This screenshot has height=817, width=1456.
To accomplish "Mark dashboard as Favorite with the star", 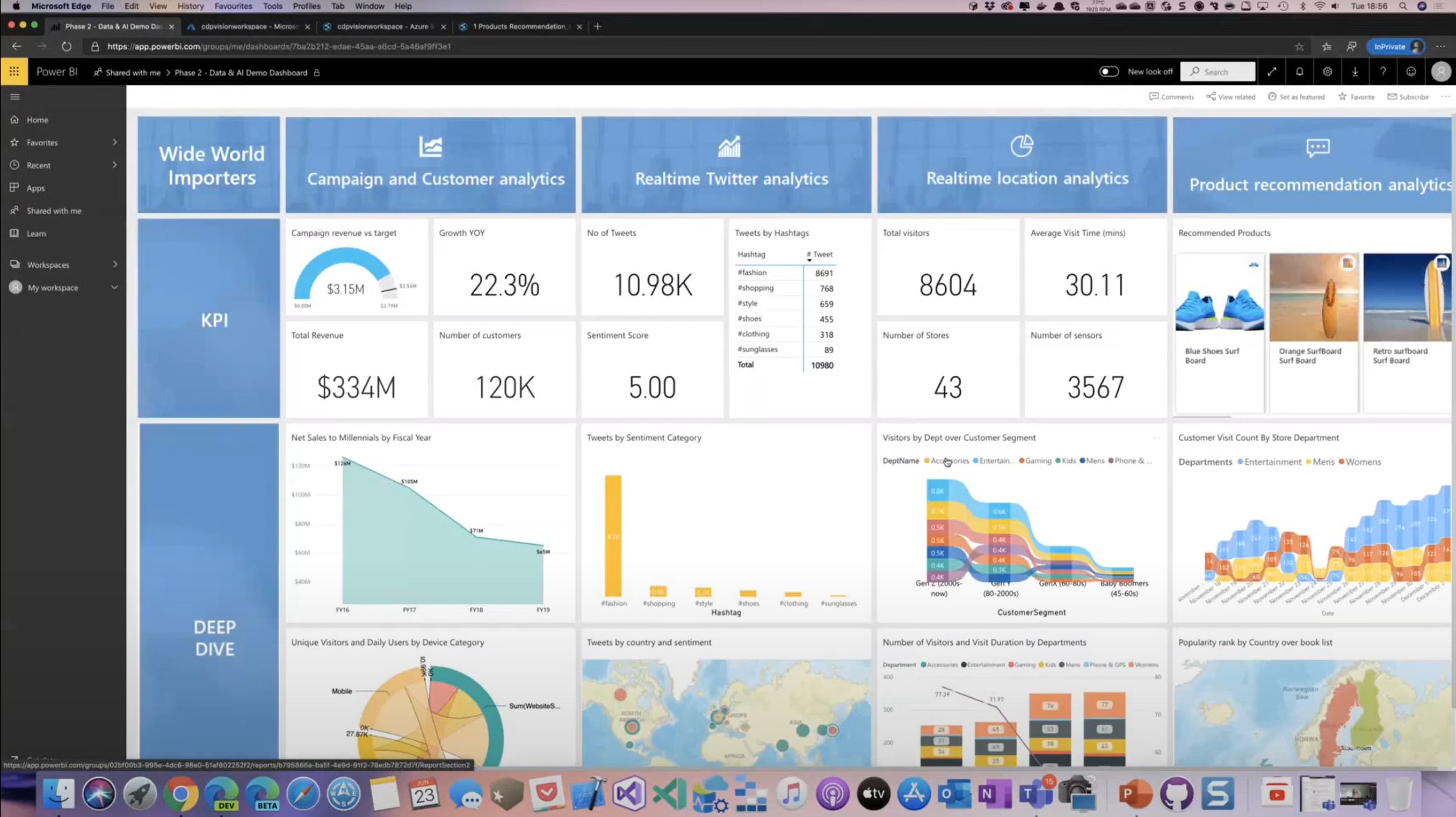I will pyautogui.click(x=1342, y=97).
